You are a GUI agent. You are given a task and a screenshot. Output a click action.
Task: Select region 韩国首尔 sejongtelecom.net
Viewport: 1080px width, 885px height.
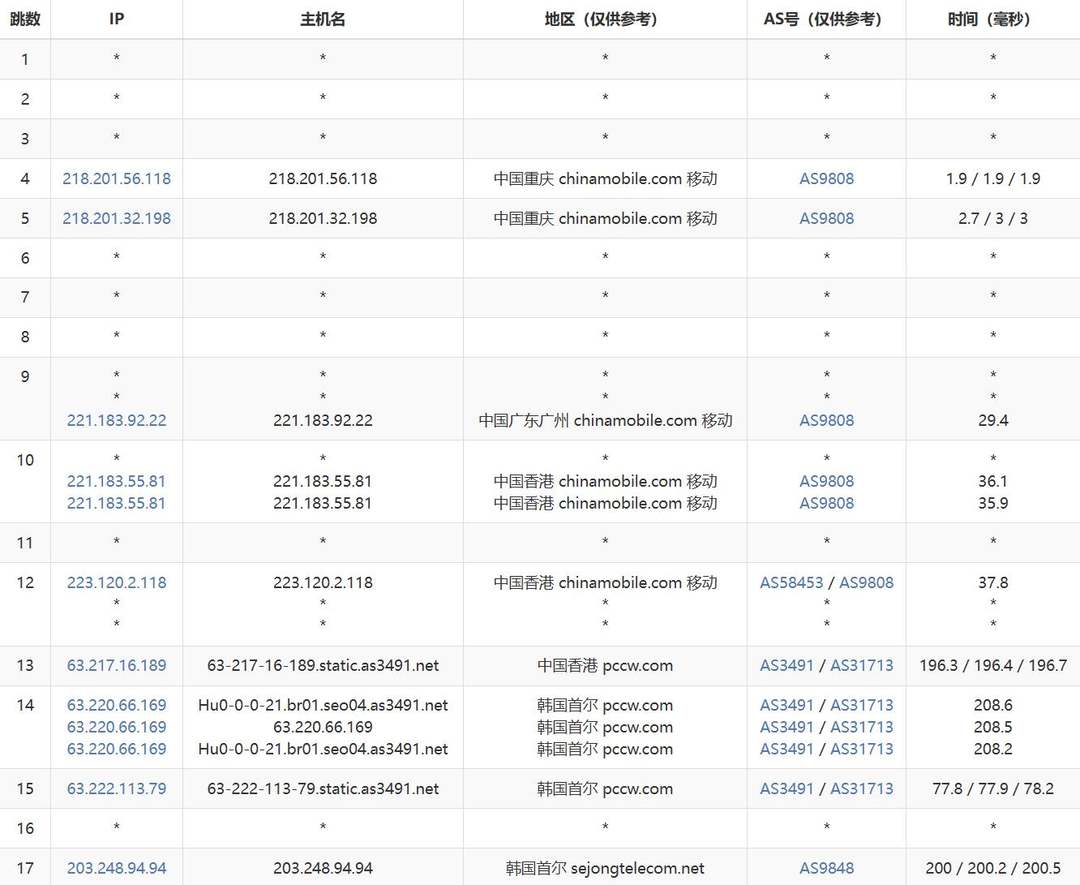coord(605,868)
